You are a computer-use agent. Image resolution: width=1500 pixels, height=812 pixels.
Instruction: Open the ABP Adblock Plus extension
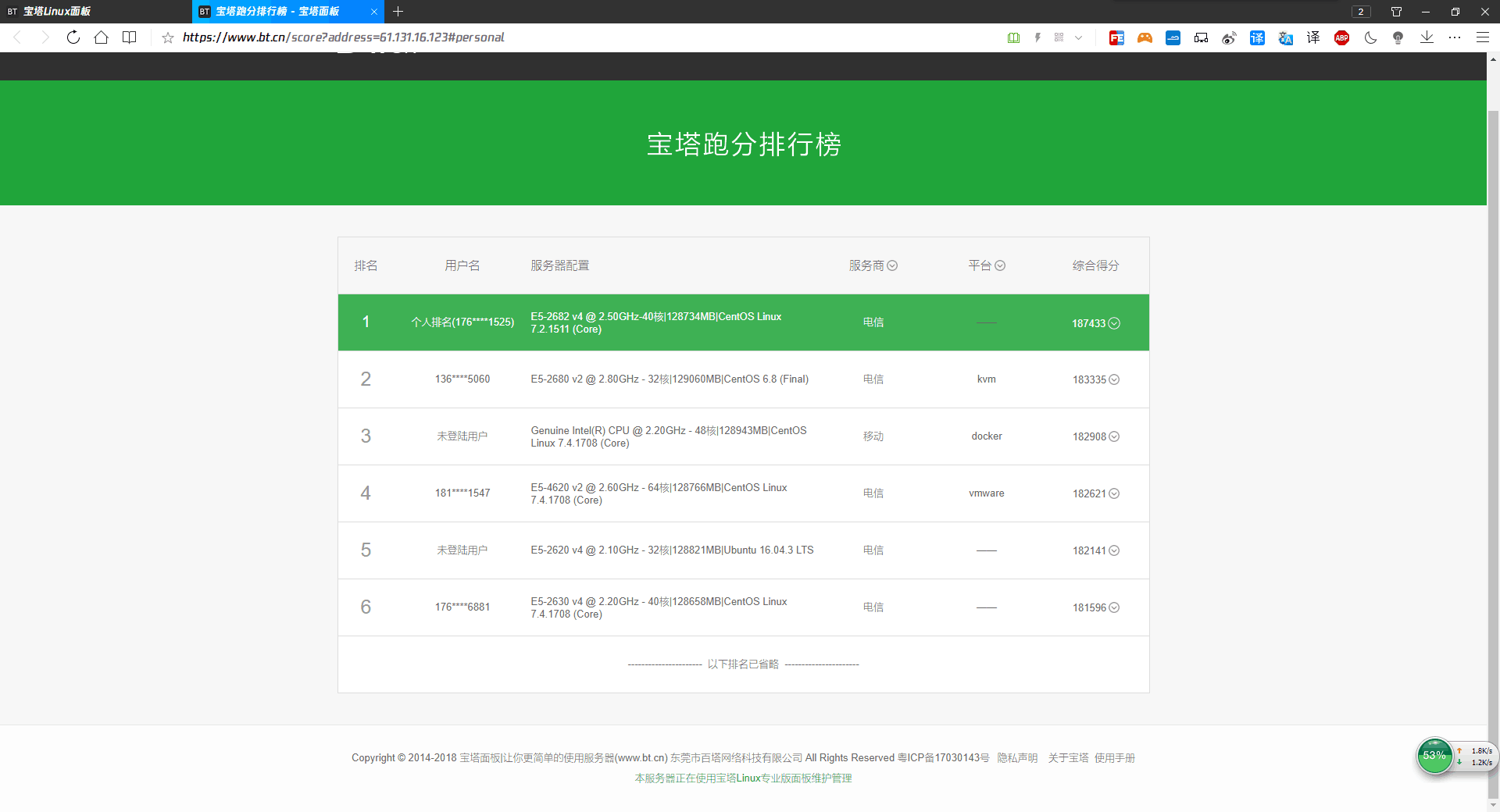click(1341, 37)
